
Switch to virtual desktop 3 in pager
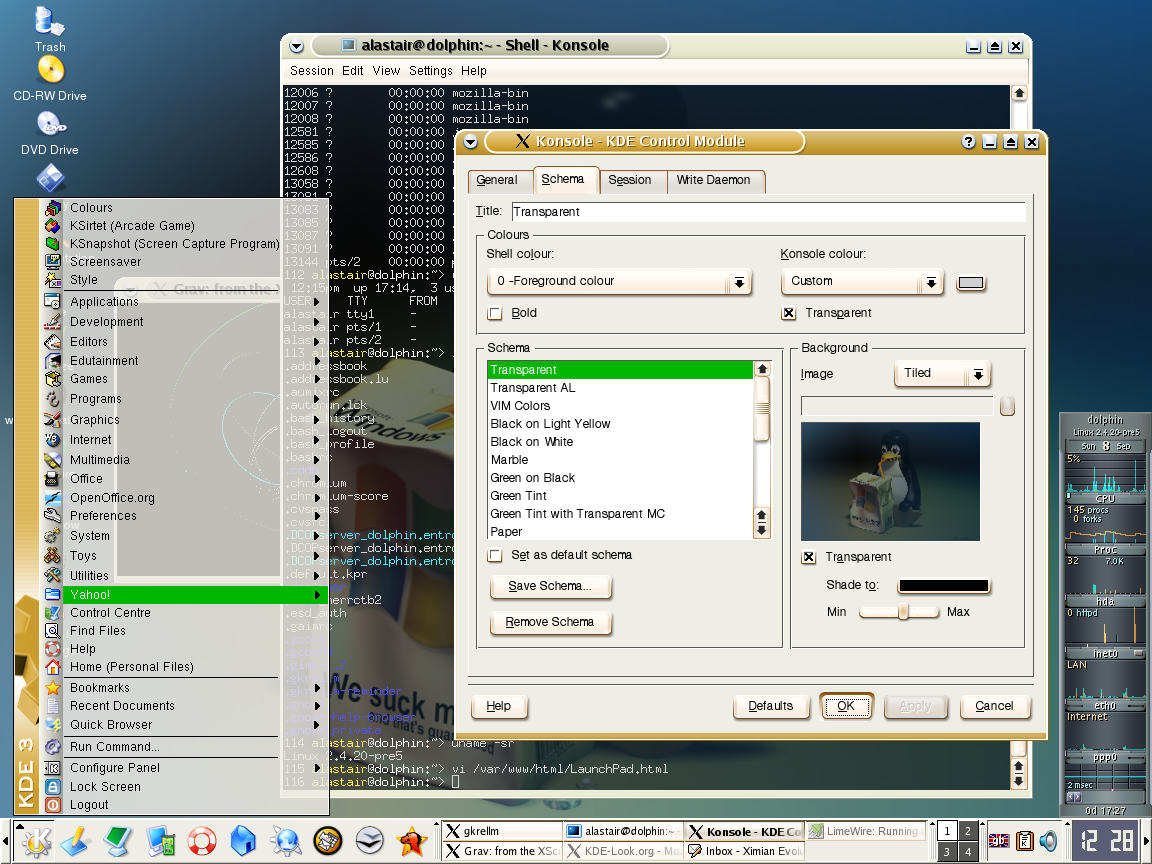(947, 852)
